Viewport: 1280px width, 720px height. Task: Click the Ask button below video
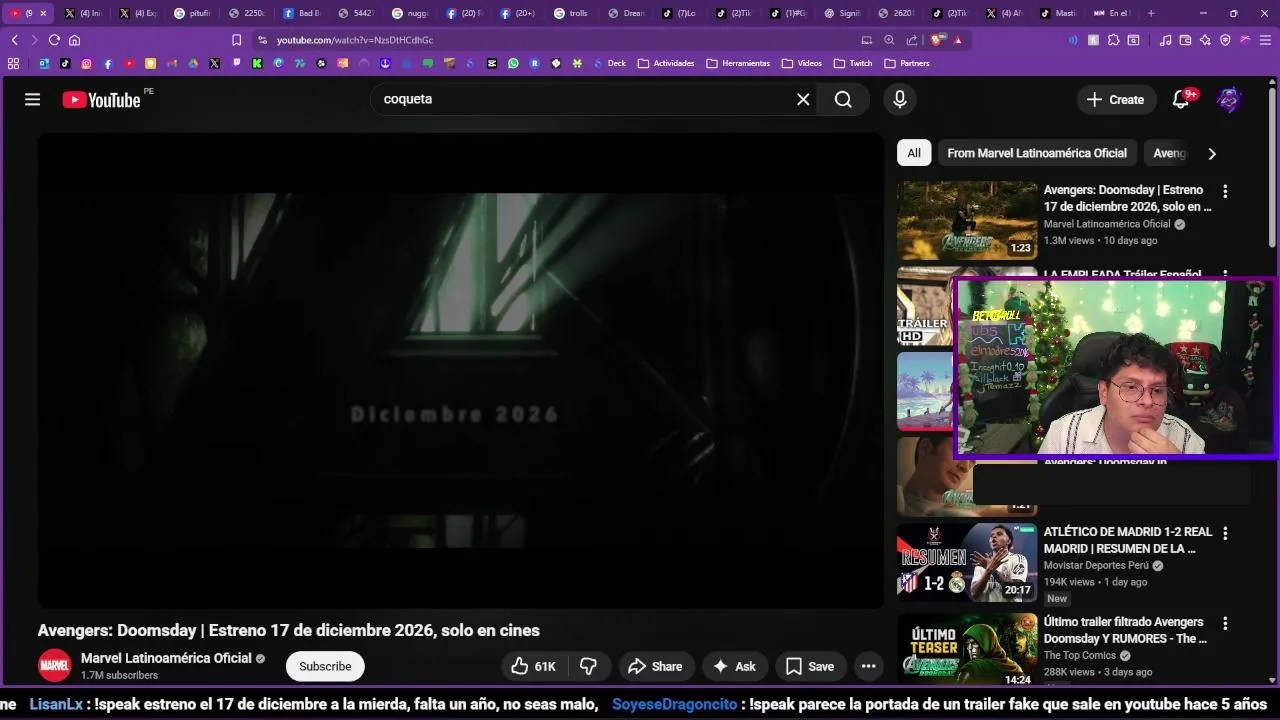pyautogui.click(x=734, y=666)
